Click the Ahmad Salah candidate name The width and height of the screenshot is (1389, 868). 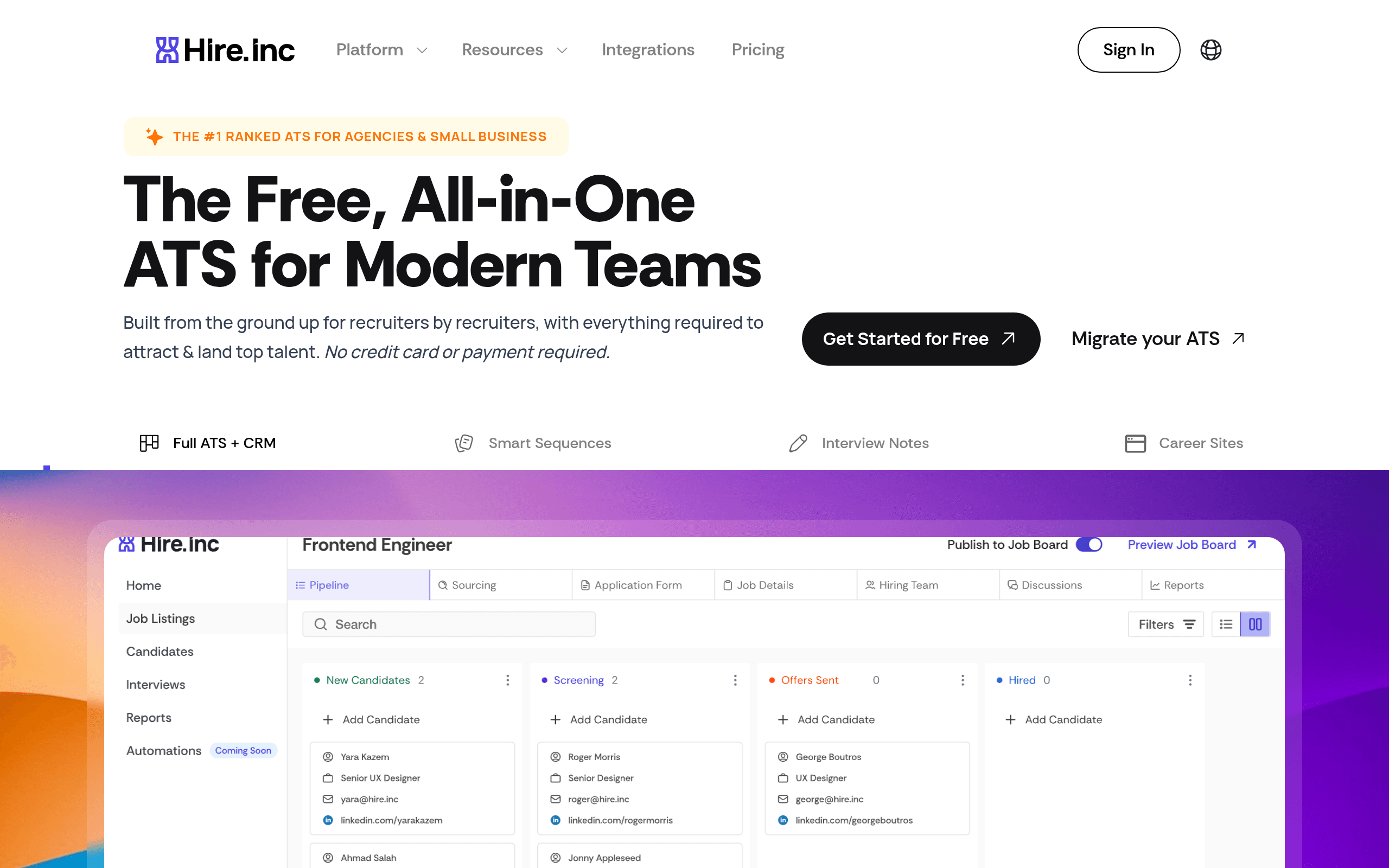click(x=368, y=858)
